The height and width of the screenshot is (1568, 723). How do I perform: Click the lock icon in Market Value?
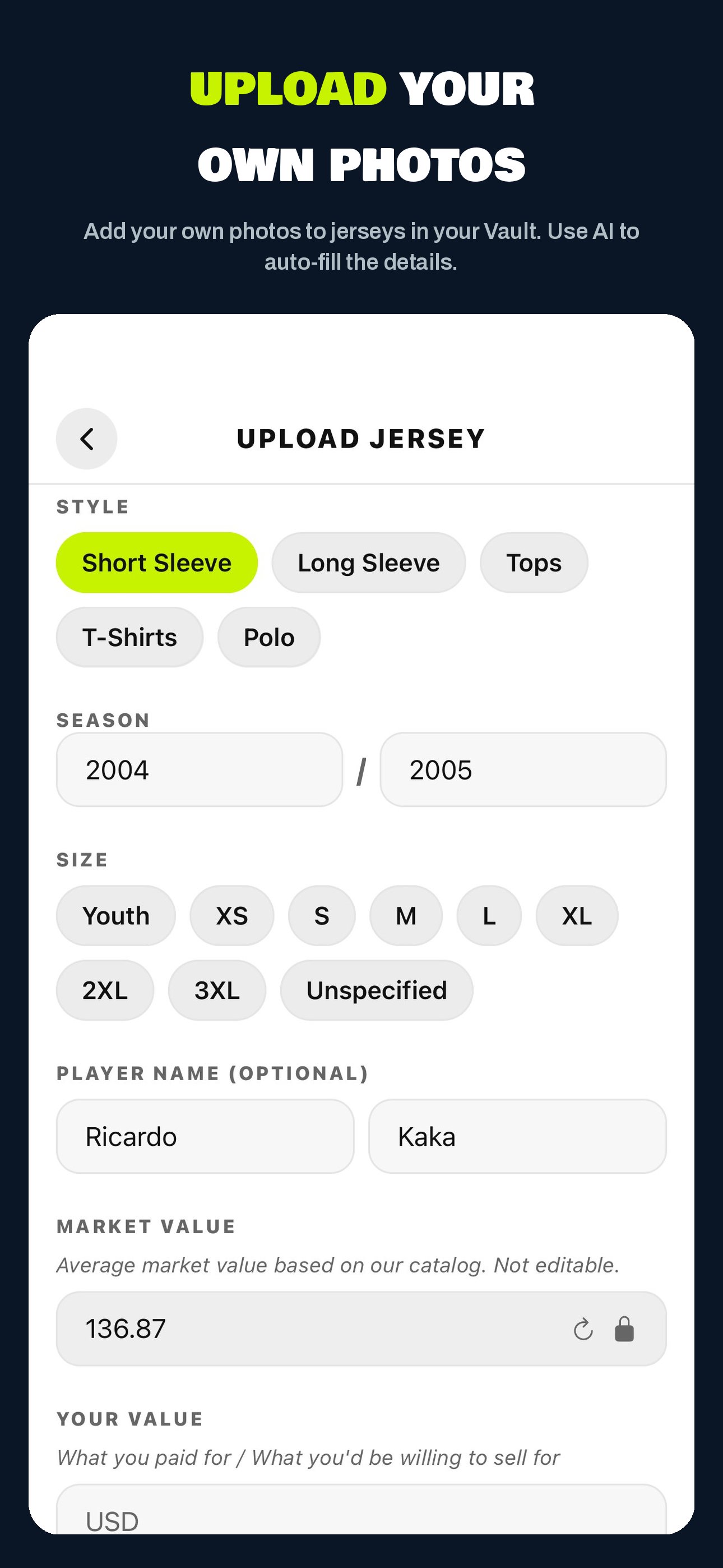click(x=624, y=1329)
